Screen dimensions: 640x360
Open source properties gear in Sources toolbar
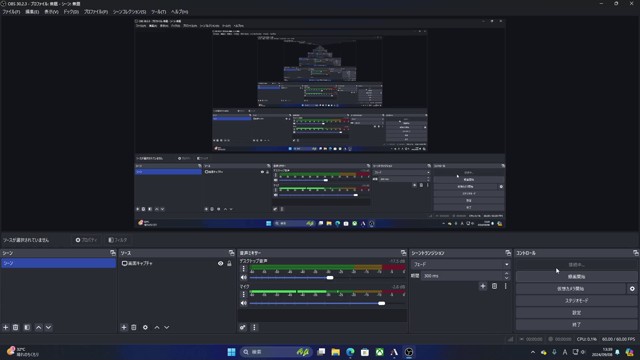(145, 327)
